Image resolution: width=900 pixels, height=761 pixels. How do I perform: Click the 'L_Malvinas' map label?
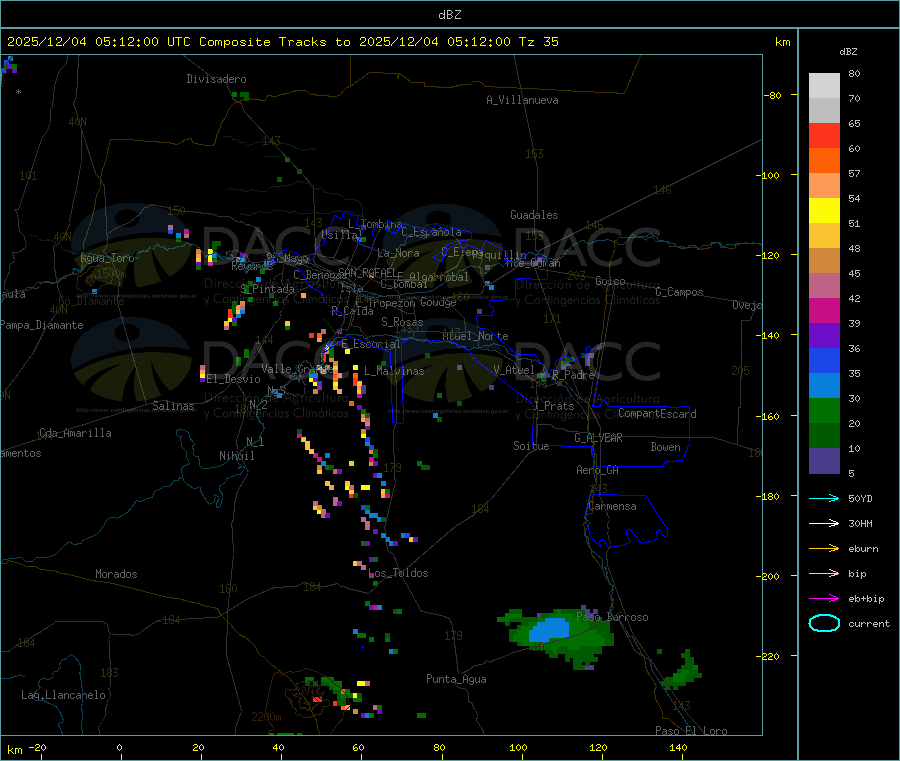point(394,371)
